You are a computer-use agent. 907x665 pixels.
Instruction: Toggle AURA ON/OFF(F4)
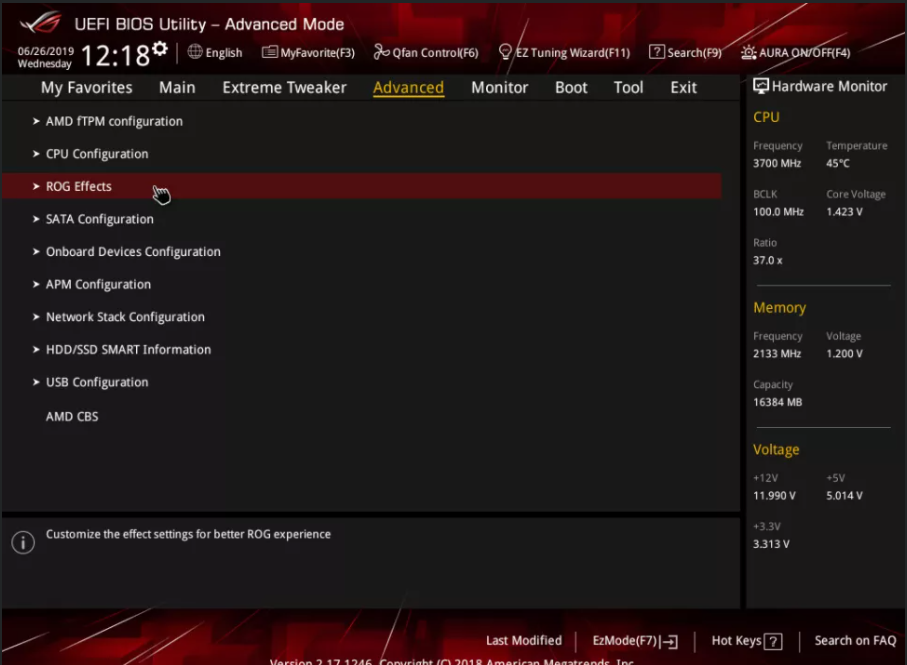point(805,53)
